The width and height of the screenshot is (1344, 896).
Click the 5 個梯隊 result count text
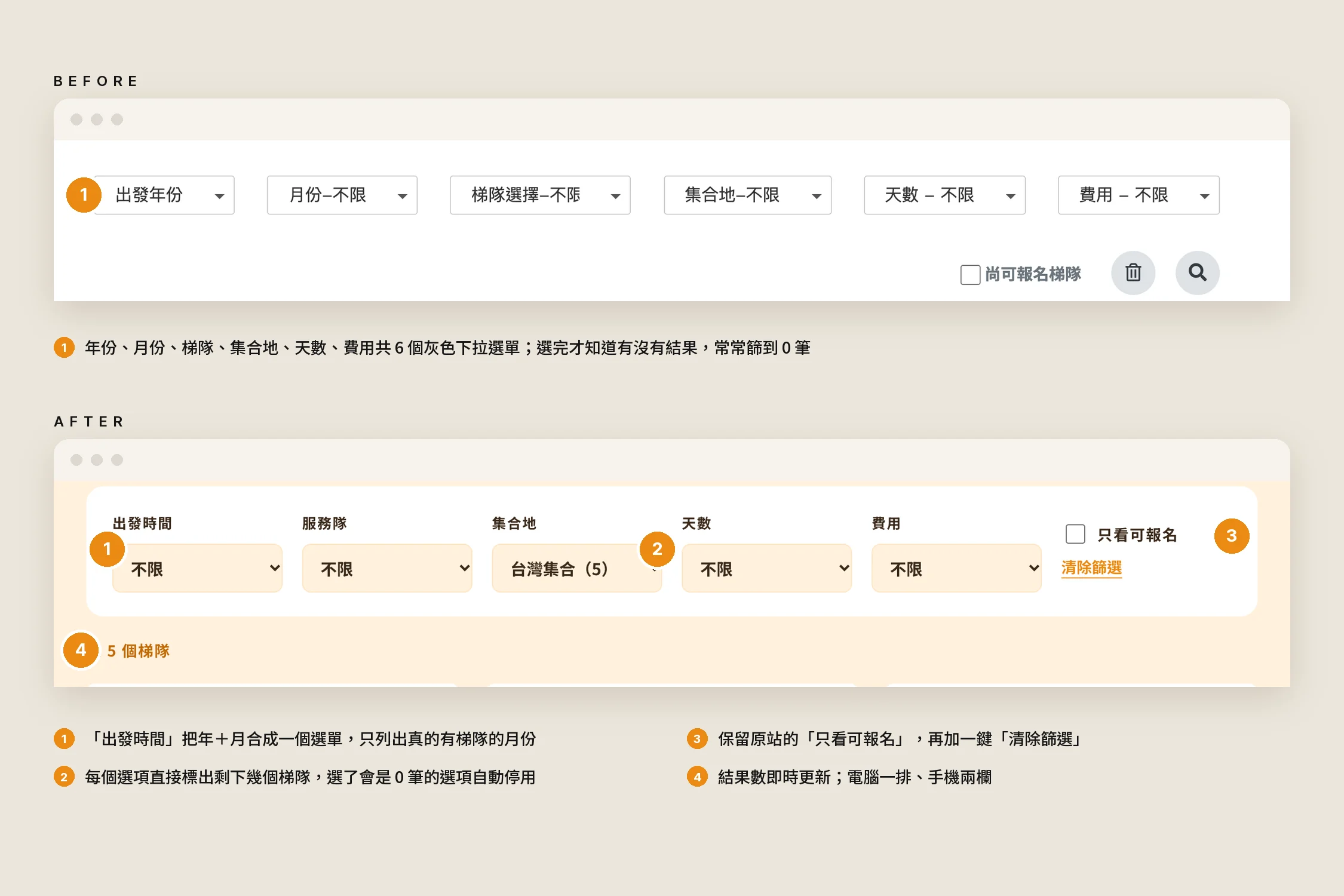coord(139,650)
